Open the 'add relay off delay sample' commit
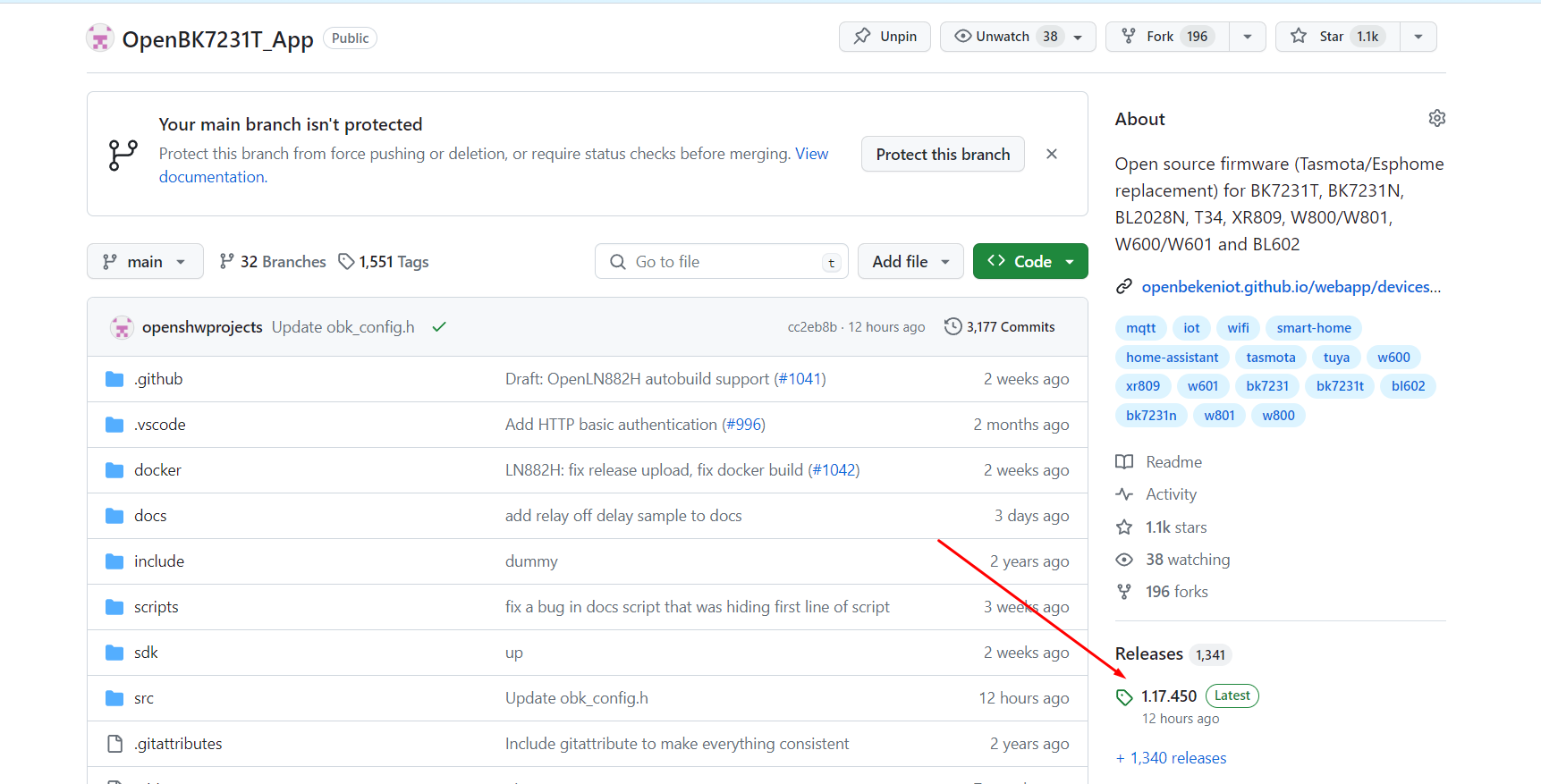 click(x=623, y=516)
